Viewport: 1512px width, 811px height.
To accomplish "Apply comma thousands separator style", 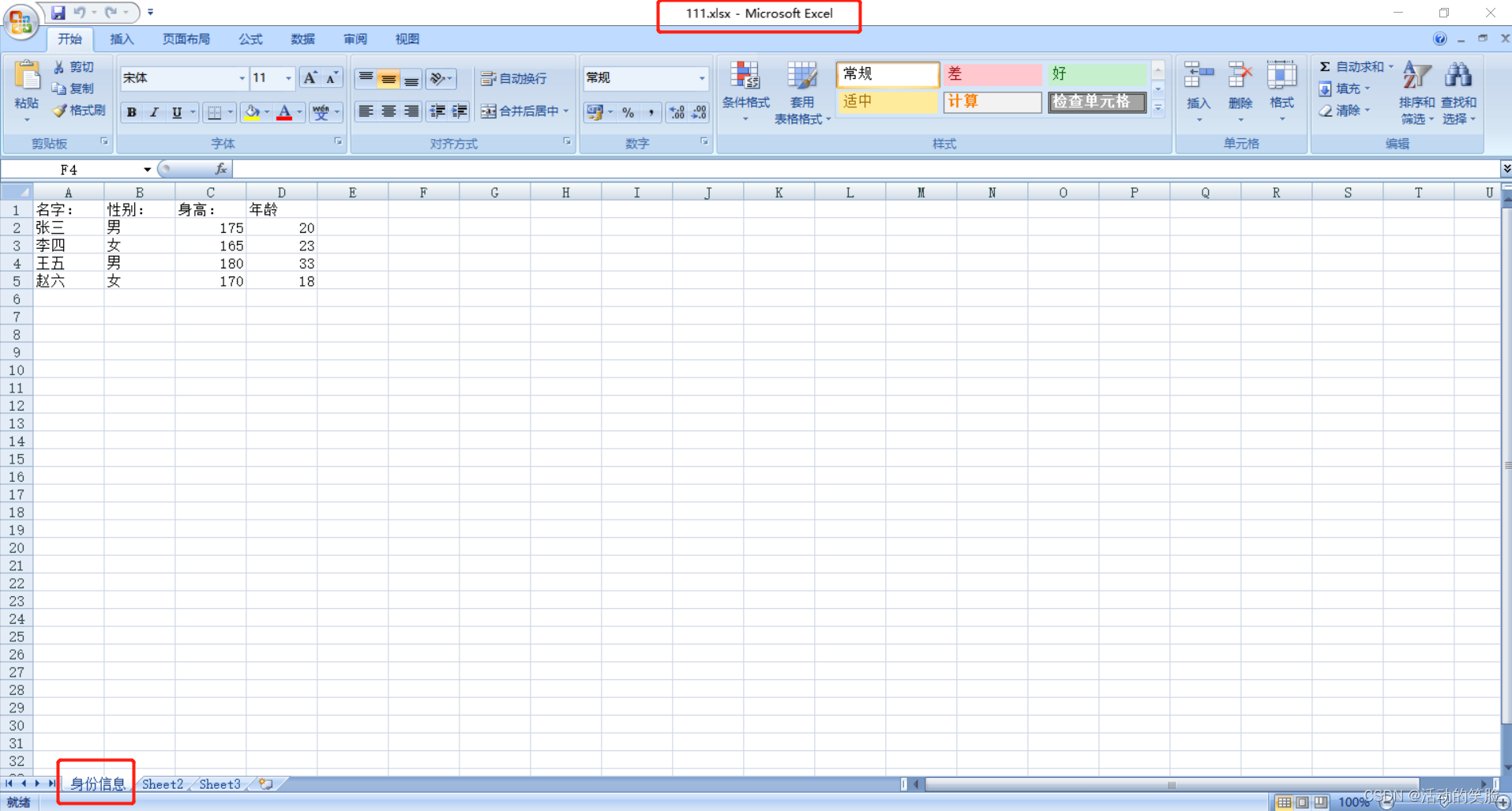I will click(x=651, y=112).
